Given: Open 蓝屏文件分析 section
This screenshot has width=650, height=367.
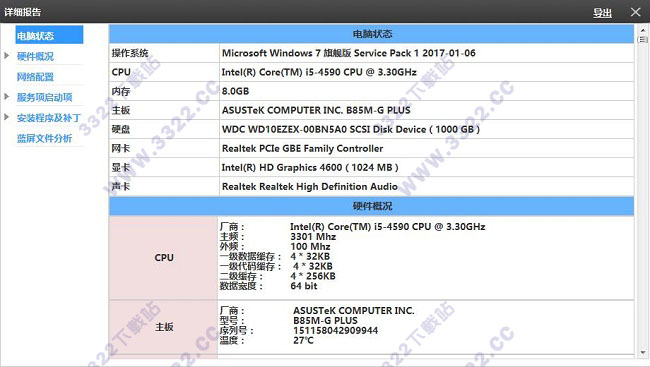Looking at the screenshot, I should [44, 138].
